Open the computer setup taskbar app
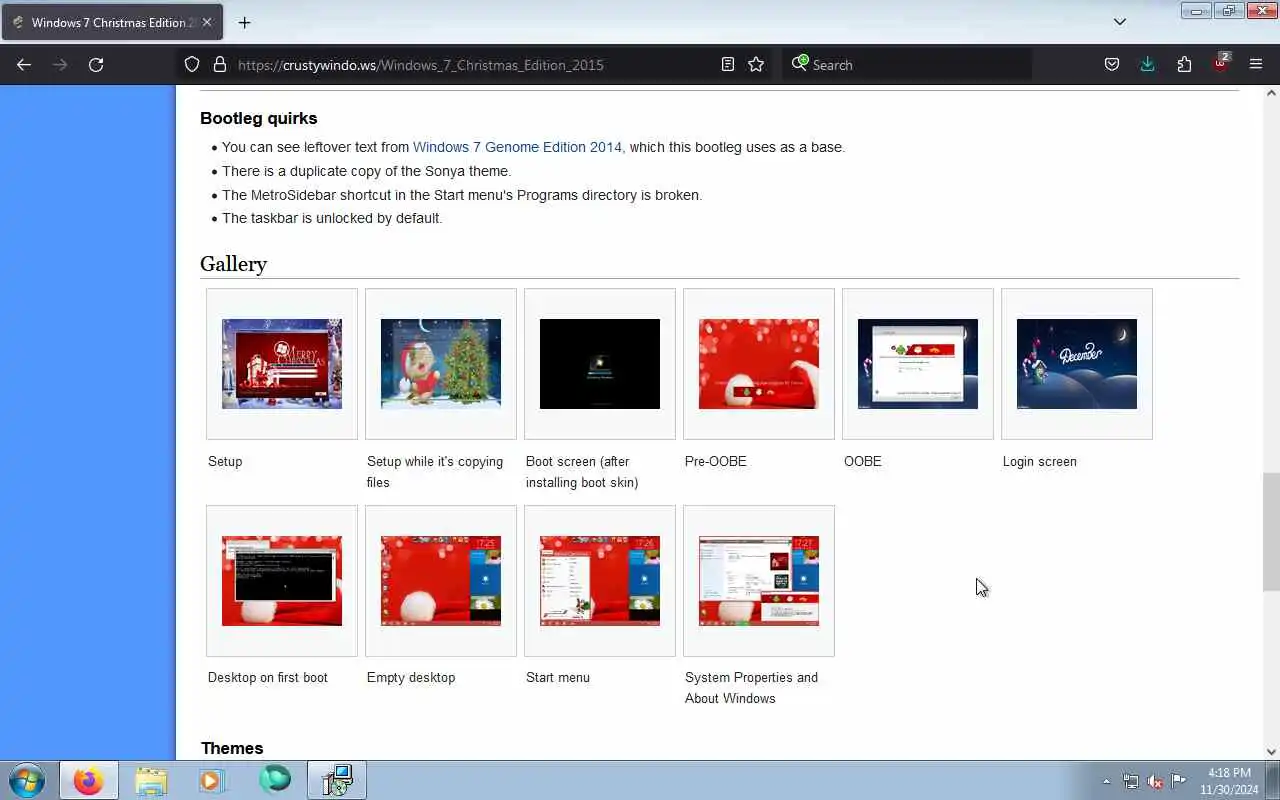Image resolution: width=1280 pixels, height=800 pixels. pyautogui.click(x=337, y=780)
